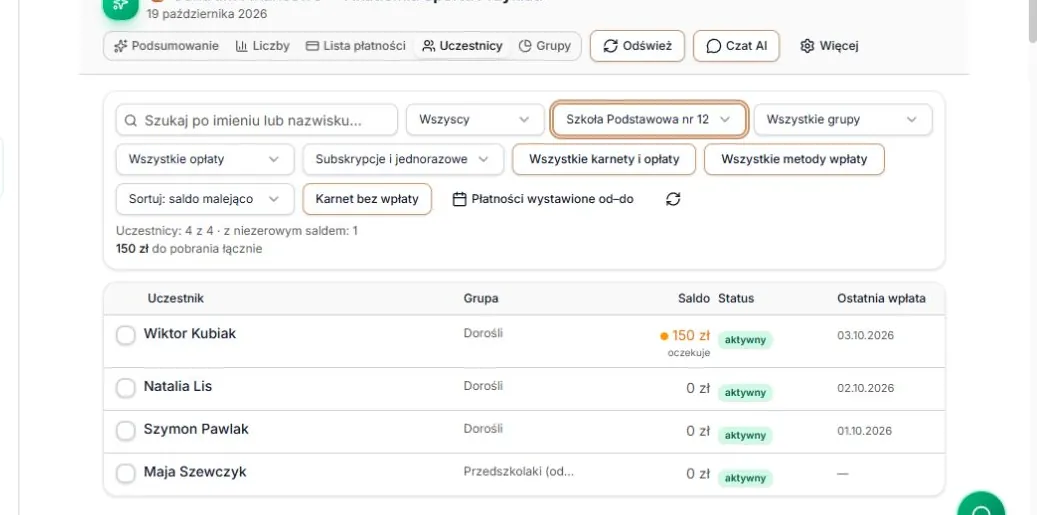Toggle the Karnet bez wpłaty filter

coord(367,199)
